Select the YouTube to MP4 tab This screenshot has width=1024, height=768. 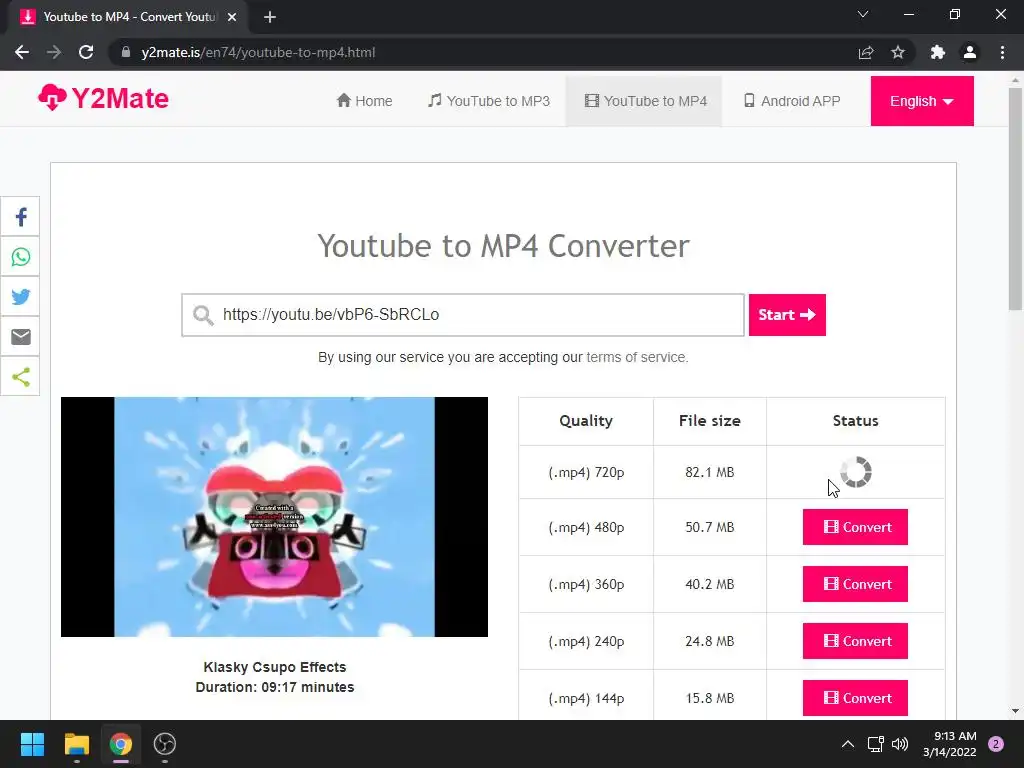(645, 101)
